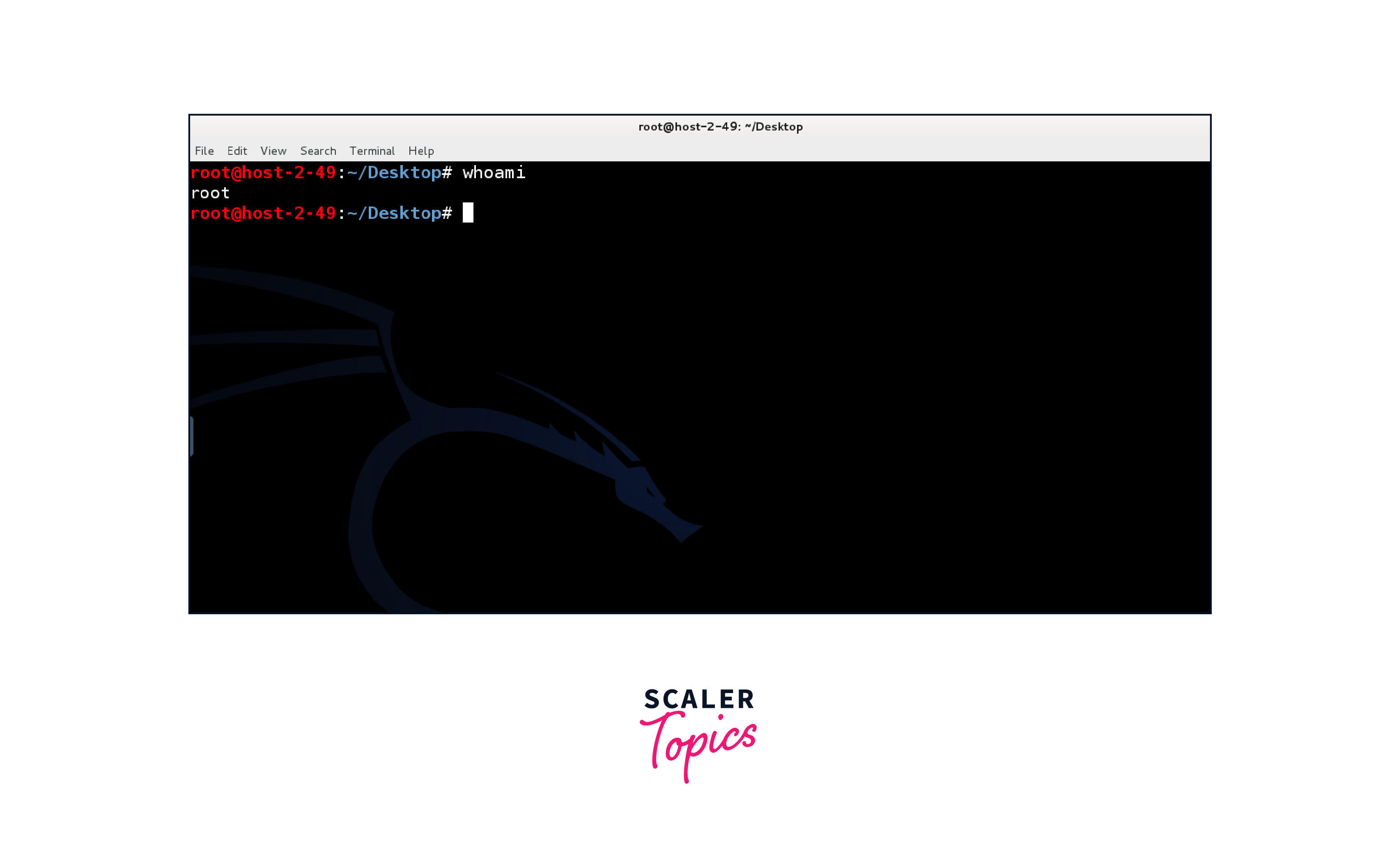Image resolution: width=1399 pixels, height=868 pixels.
Task: Open the Terminal menu
Action: point(372,150)
